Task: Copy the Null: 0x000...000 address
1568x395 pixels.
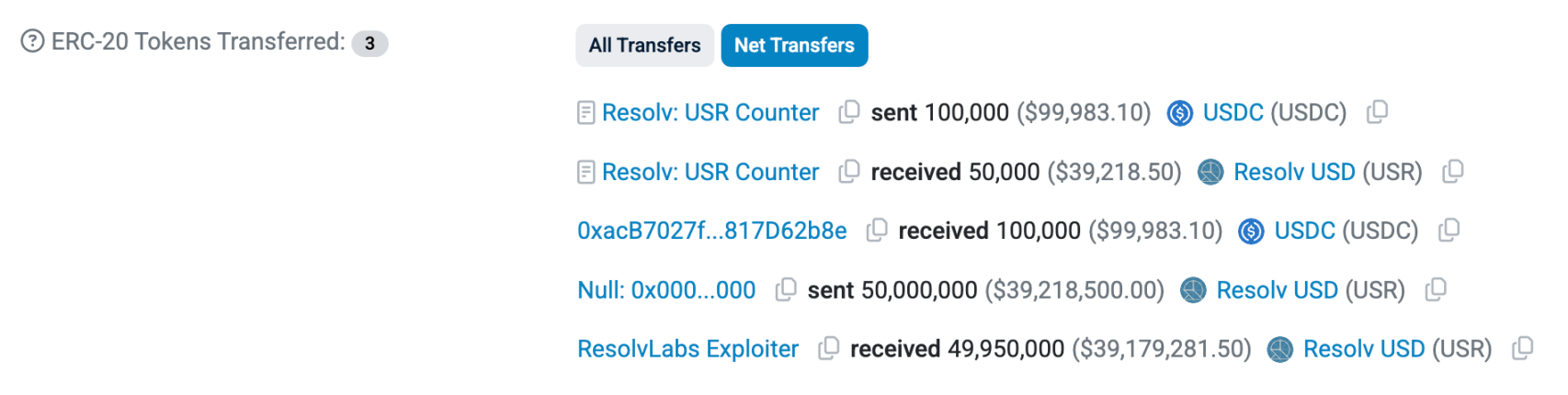Action: tap(786, 290)
